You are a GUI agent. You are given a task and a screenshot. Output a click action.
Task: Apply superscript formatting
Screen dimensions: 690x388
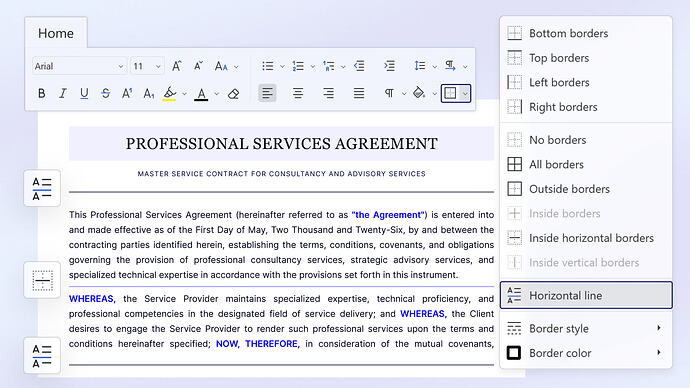click(x=127, y=93)
